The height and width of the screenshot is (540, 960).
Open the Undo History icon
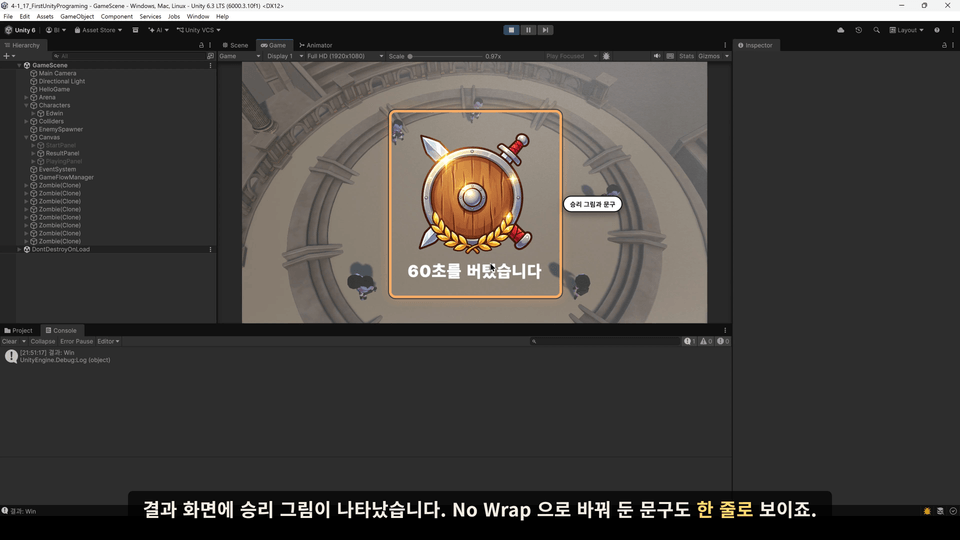coord(858,30)
